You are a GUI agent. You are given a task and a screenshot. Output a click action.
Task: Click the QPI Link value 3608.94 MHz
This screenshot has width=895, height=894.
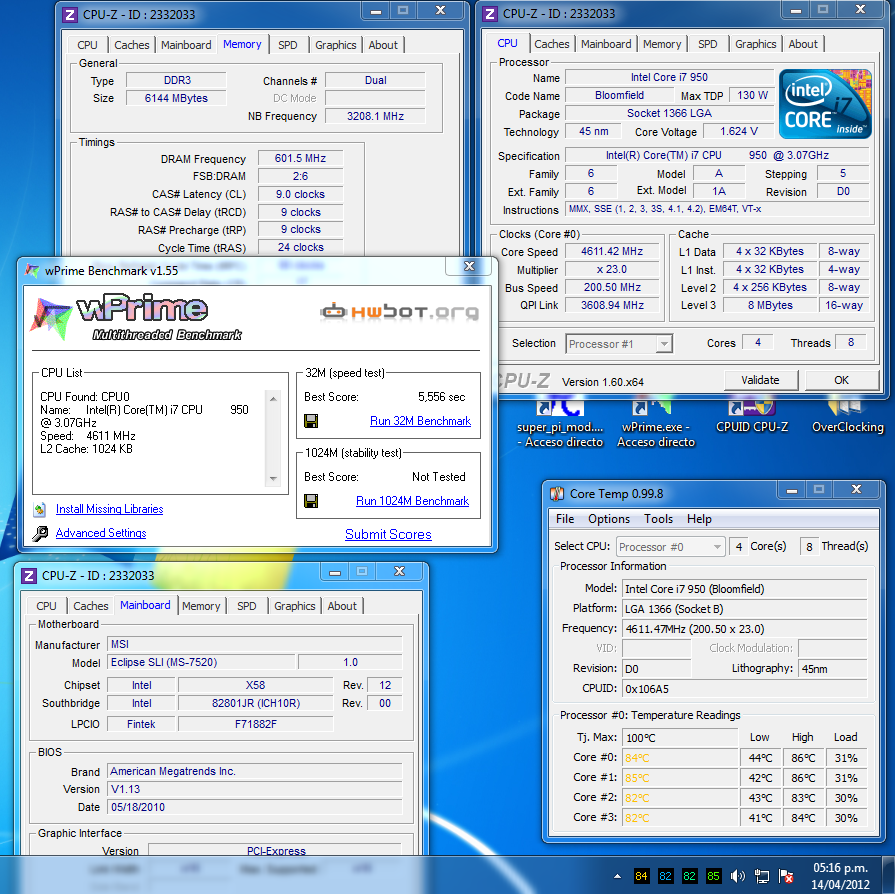pos(612,305)
